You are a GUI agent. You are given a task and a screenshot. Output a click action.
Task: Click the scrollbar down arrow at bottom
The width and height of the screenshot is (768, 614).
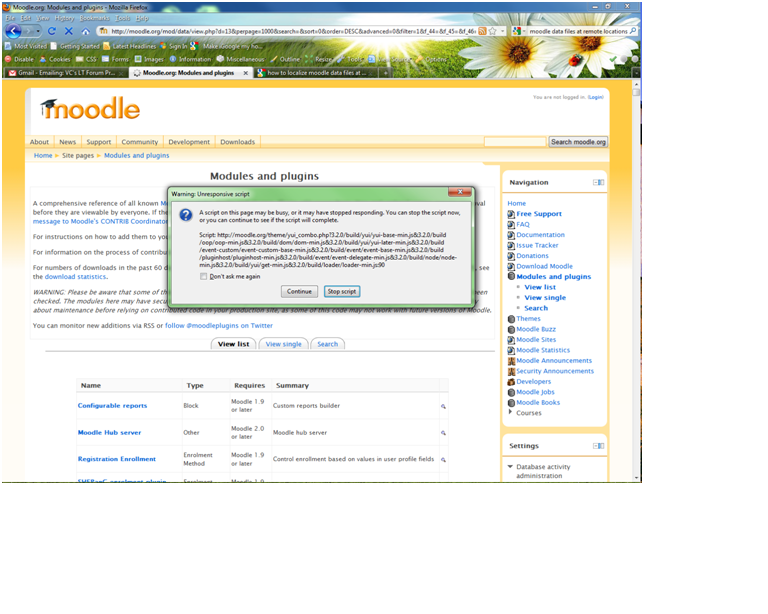tap(636, 477)
